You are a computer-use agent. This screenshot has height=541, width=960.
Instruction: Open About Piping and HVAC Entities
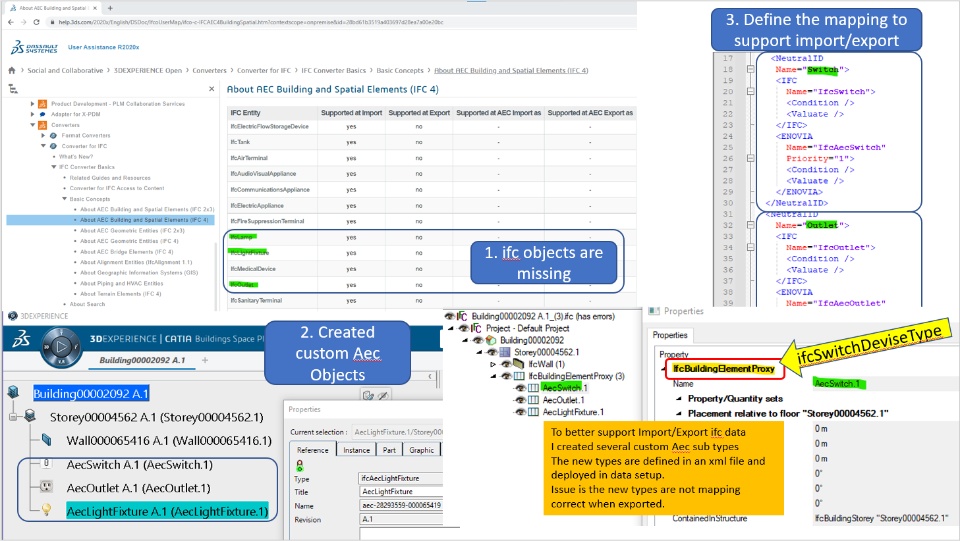point(121,283)
